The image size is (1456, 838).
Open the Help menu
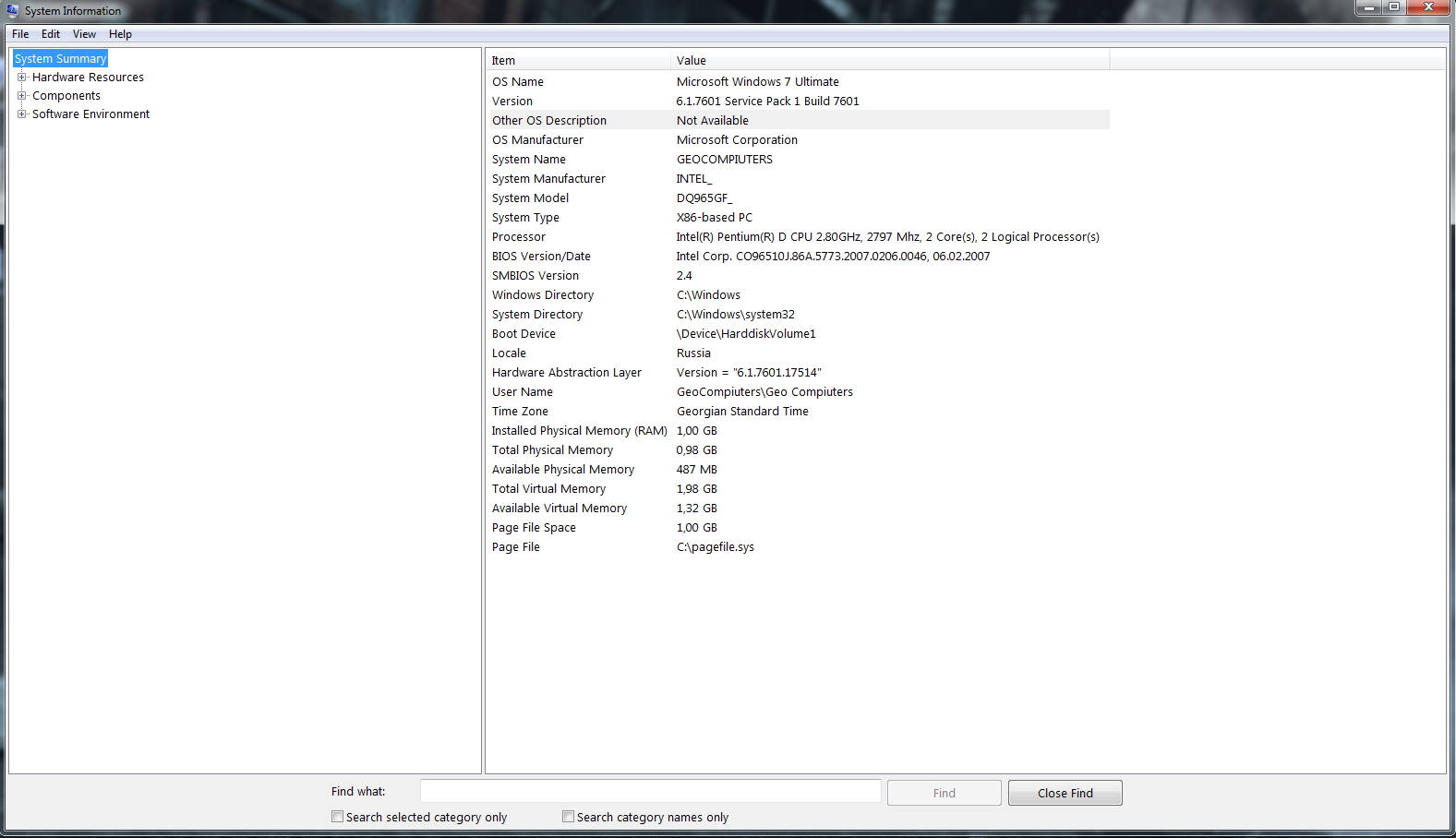120,34
